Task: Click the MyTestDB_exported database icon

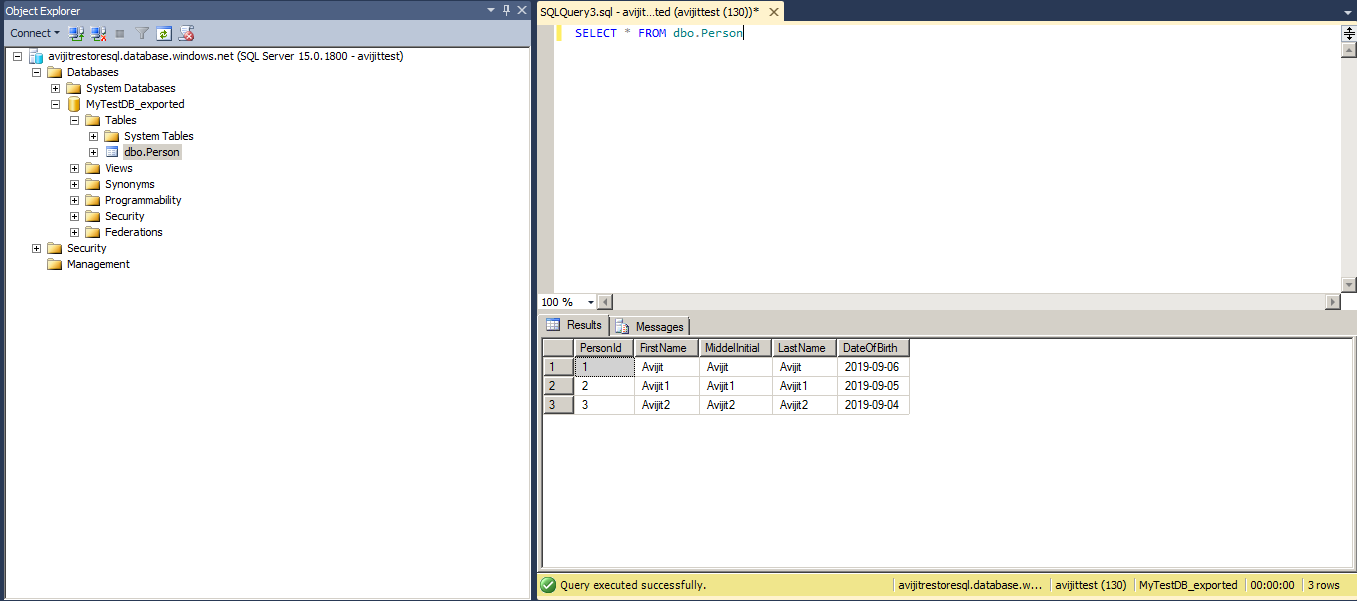Action: click(74, 104)
